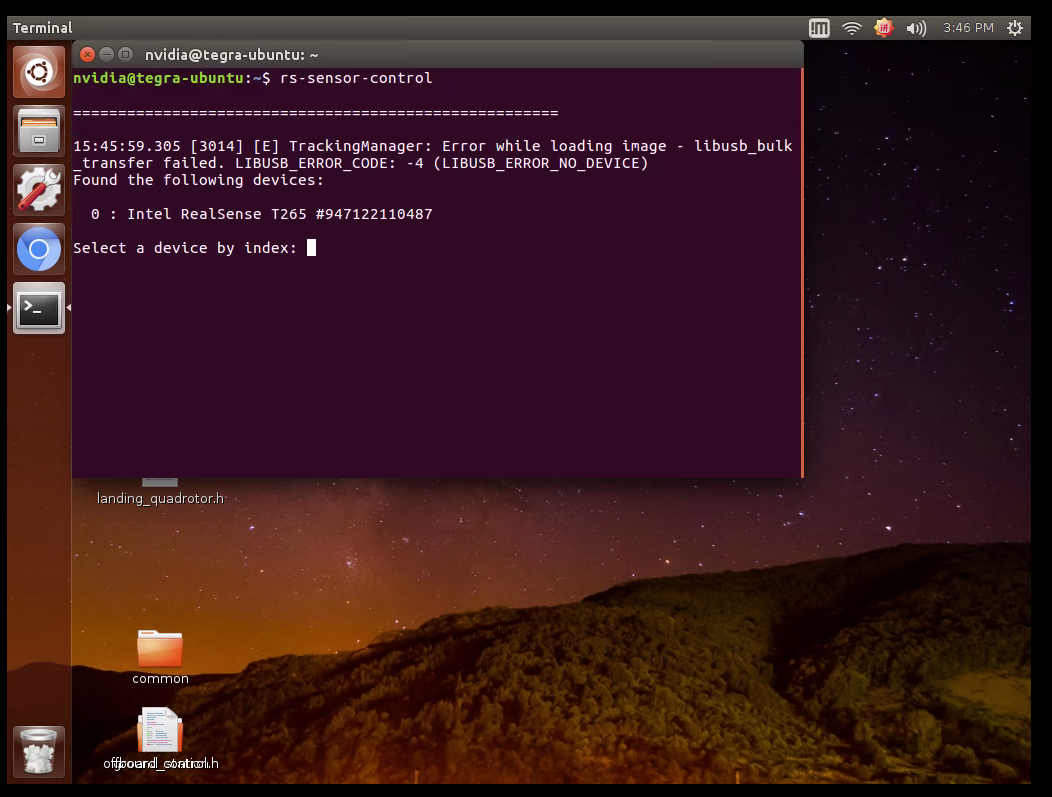Image resolution: width=1052 pixels, height=797 pixels.
Task: Open the red-and-yellow indicator icon left of the volume icon
Action: [884, 28]
